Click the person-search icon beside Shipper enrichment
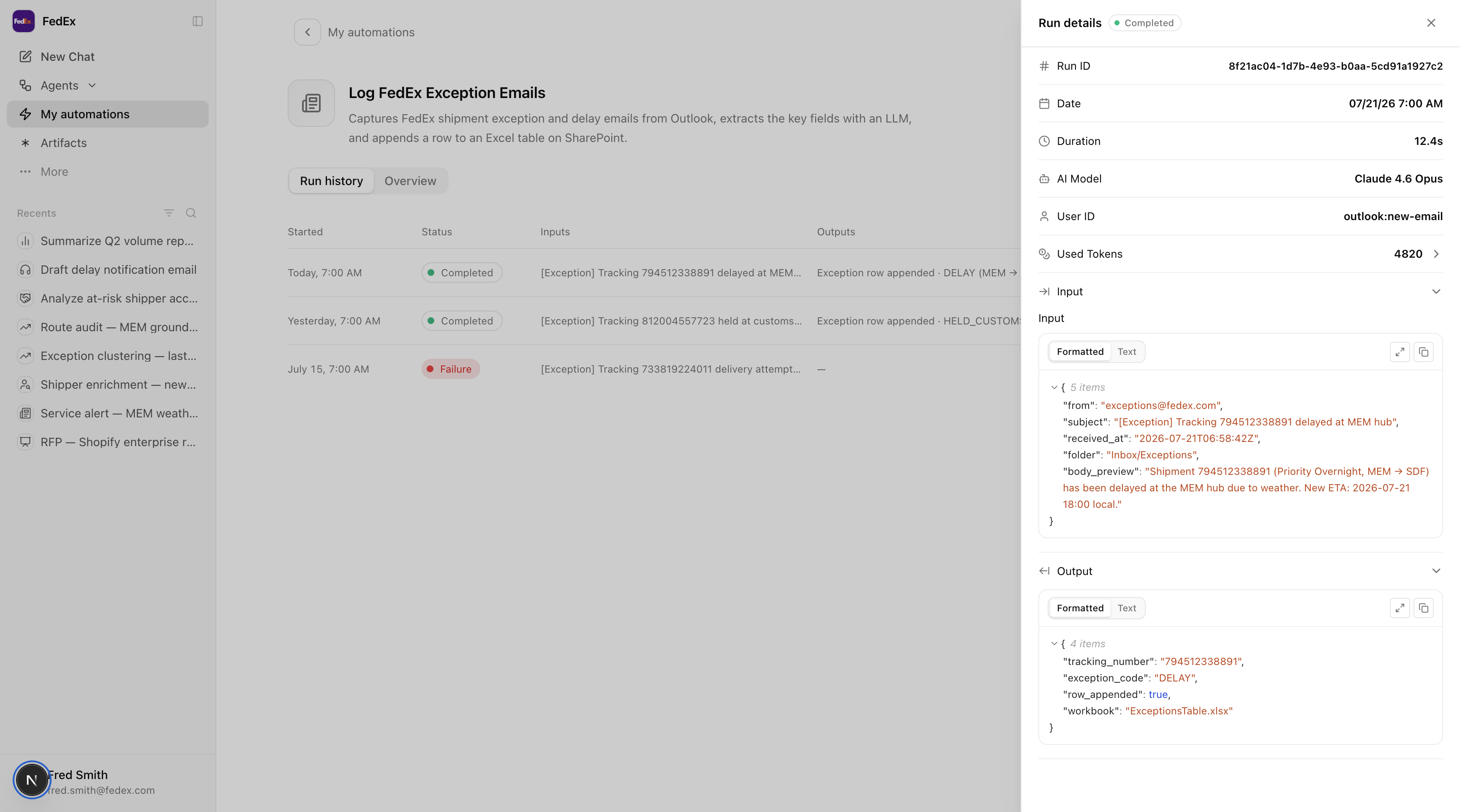Viewport: 1460px width, 812px height. [x=25, y=385]
